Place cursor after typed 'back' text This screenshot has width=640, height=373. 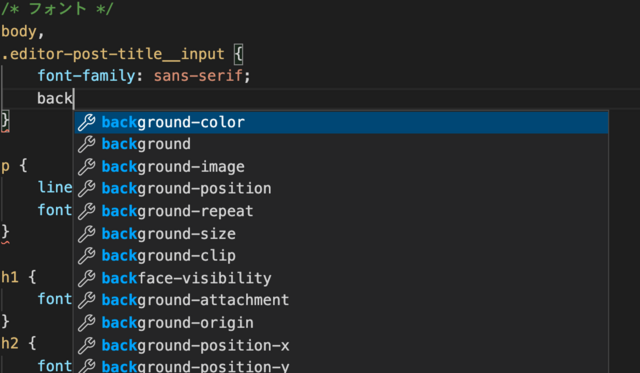click(x=73, y=98)
